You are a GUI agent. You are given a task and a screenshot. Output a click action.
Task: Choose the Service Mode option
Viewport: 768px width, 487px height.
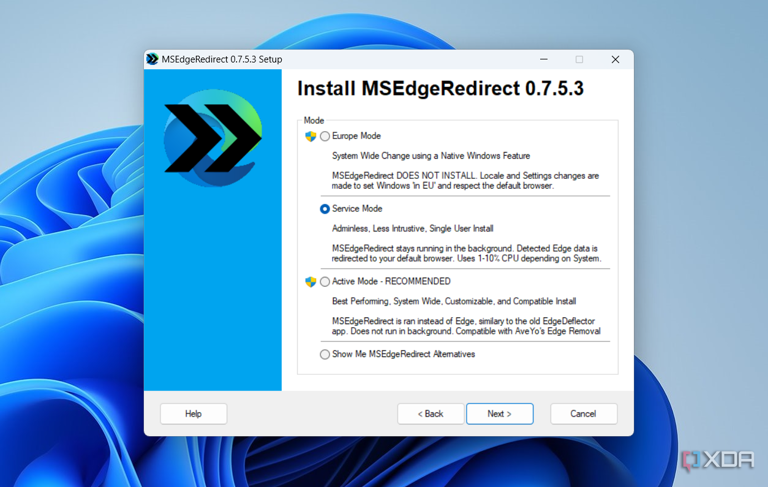325,209
